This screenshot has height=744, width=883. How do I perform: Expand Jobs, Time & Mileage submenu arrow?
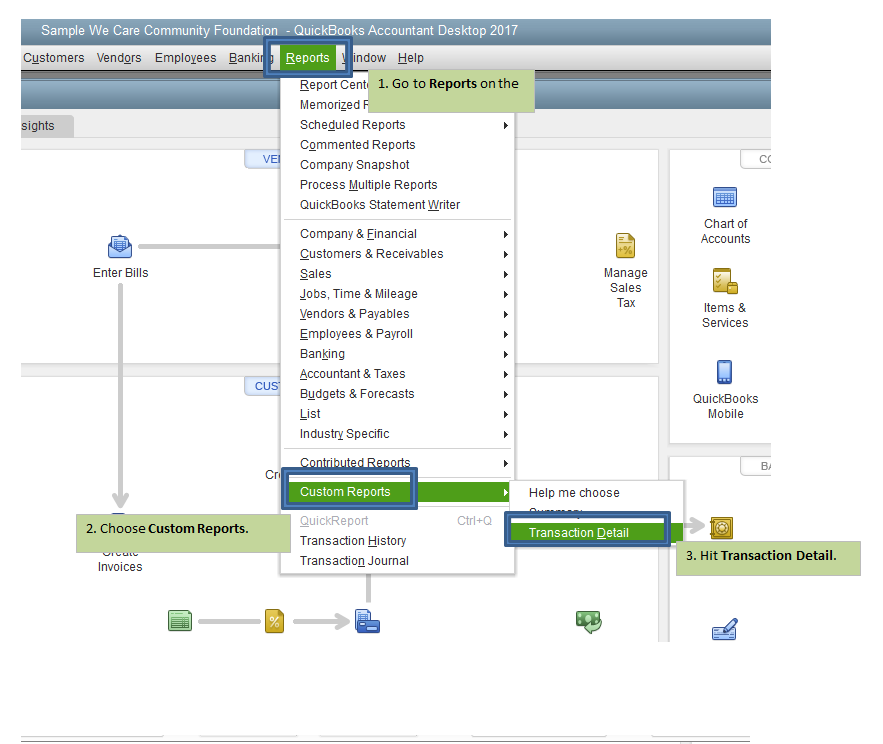coord(506,295)
